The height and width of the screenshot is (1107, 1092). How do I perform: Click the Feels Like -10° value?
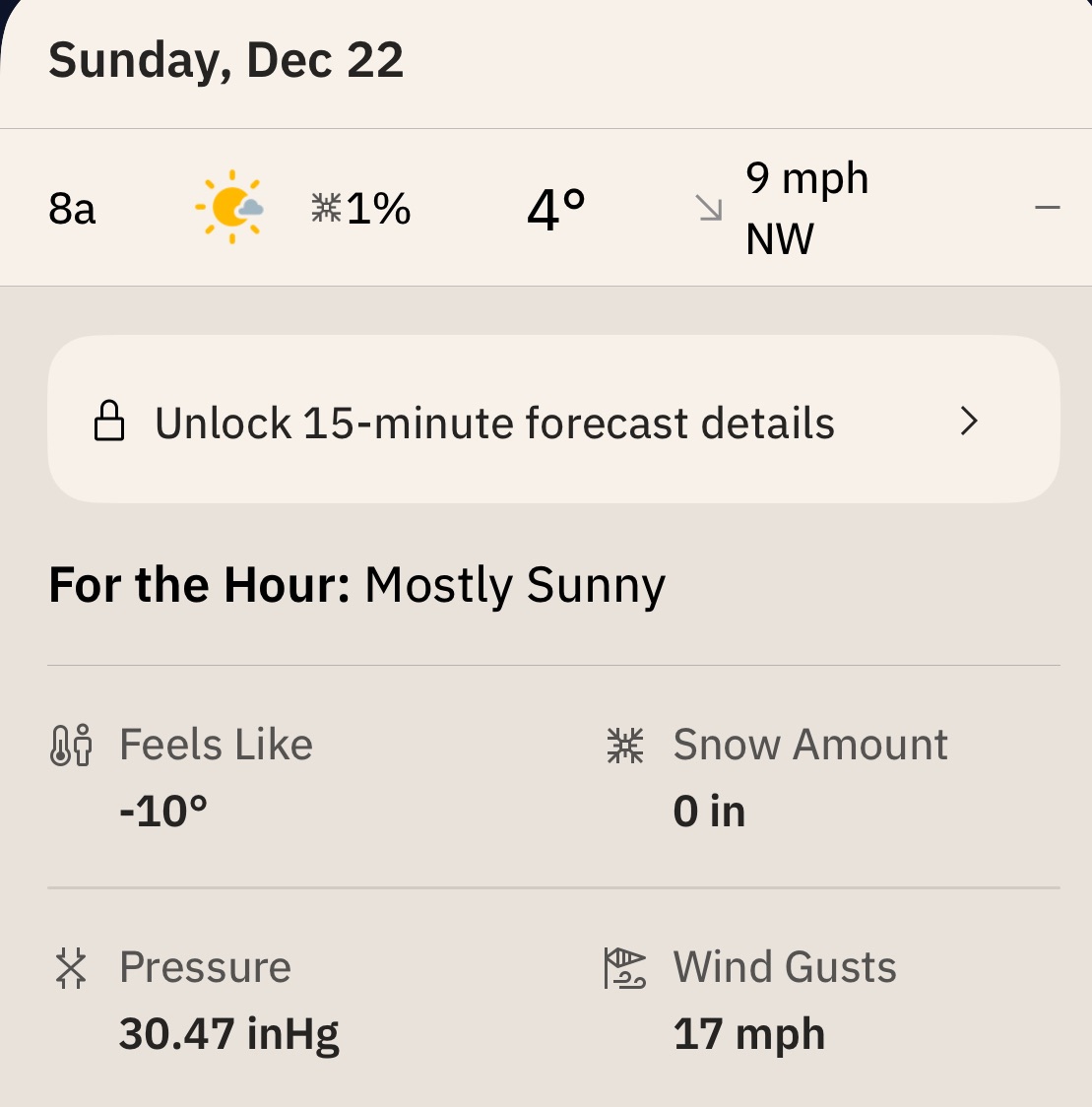pos(163,812)
